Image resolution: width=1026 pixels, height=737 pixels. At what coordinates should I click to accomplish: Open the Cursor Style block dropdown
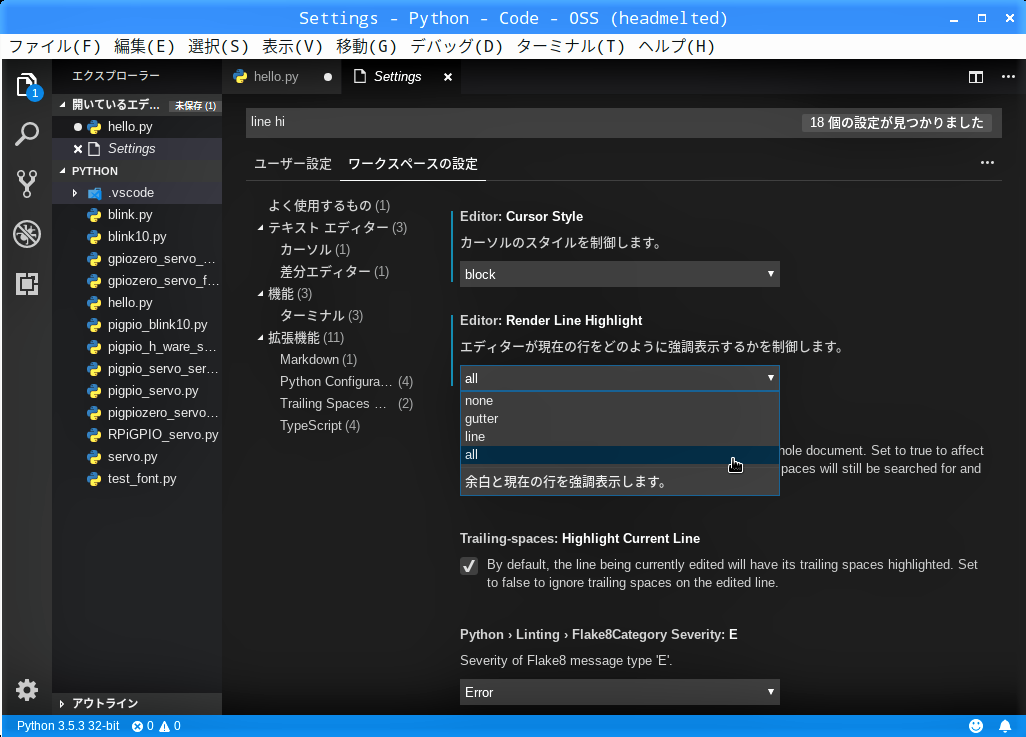(x=620, y=274)
